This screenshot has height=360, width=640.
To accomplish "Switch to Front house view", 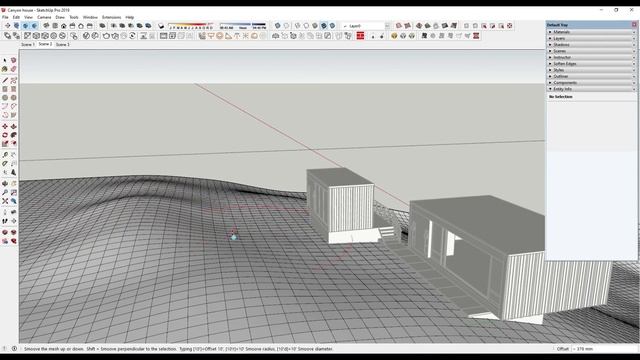I will pyautogui.click(x=64, y=26).
